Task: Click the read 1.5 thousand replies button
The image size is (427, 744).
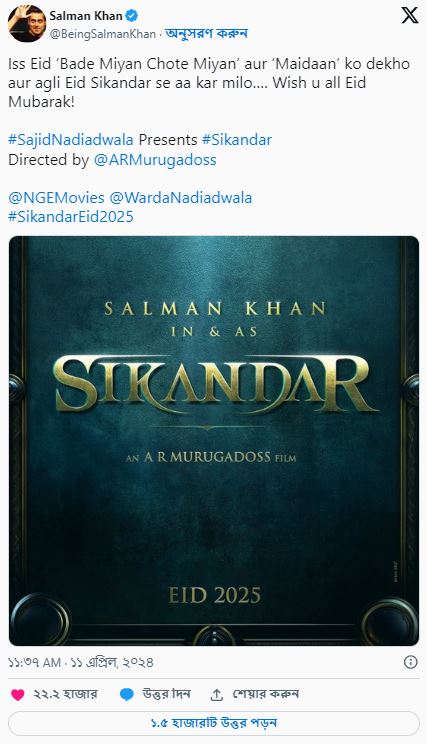Action: coord(214,724)
